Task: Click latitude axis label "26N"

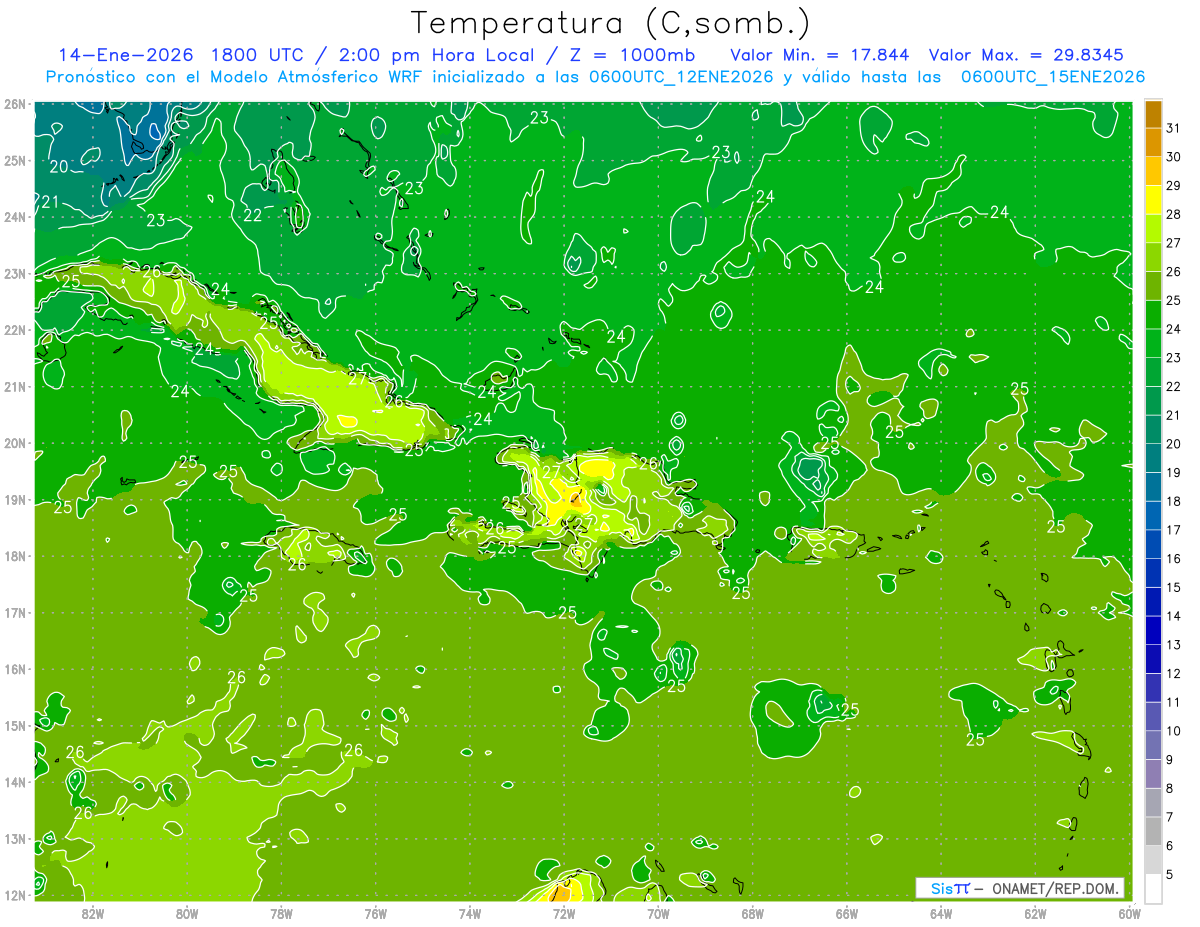Action: pyautogui.click(x=14, y=104)
